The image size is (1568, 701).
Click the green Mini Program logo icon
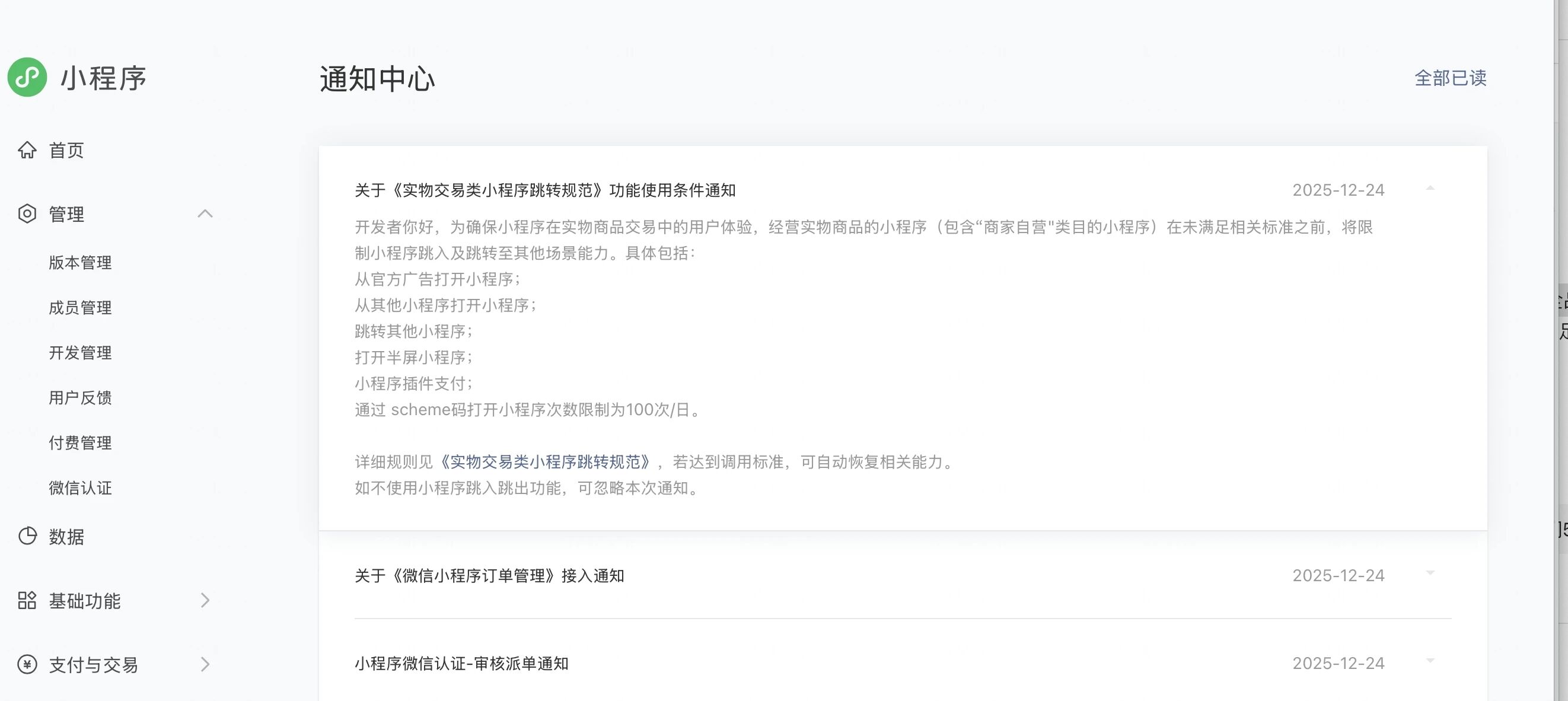pos(27,77)
